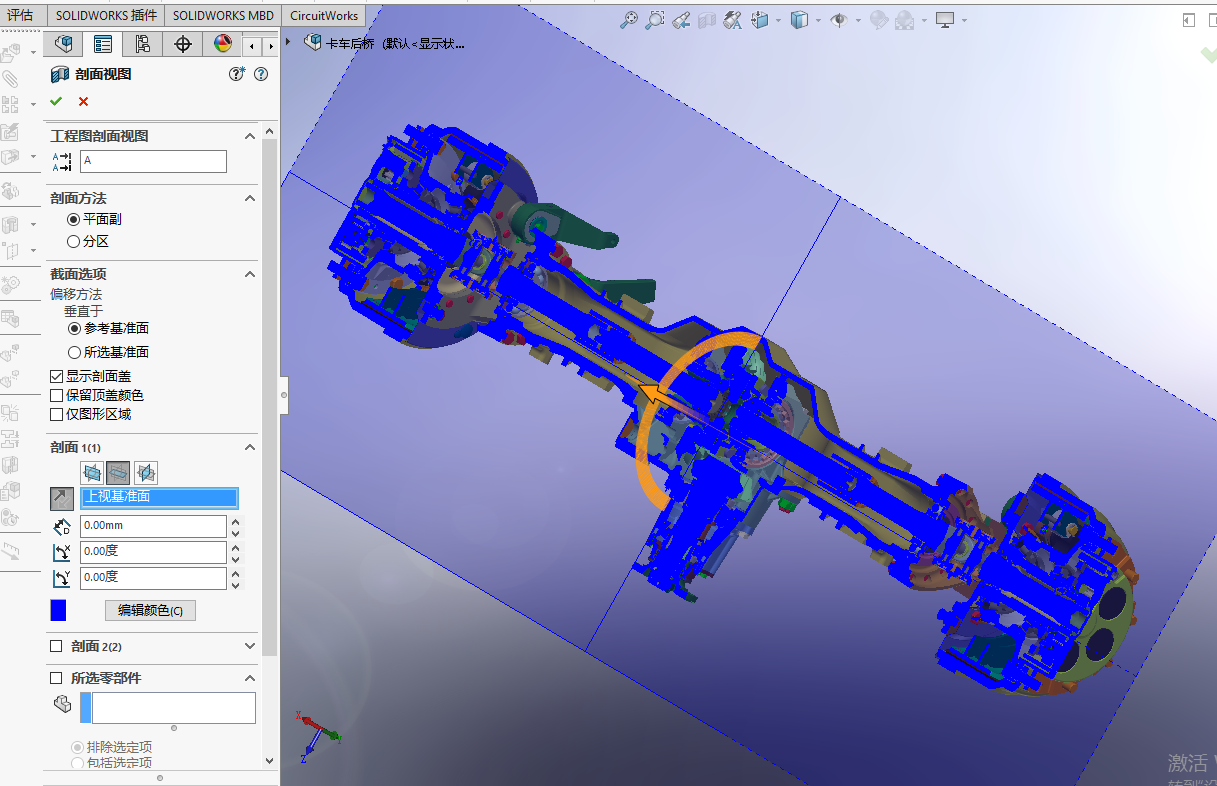The width and height of the screenshot is (1217, 786).
Task: Open the DimXpert crosshair tab
Action: pos(183,44)
